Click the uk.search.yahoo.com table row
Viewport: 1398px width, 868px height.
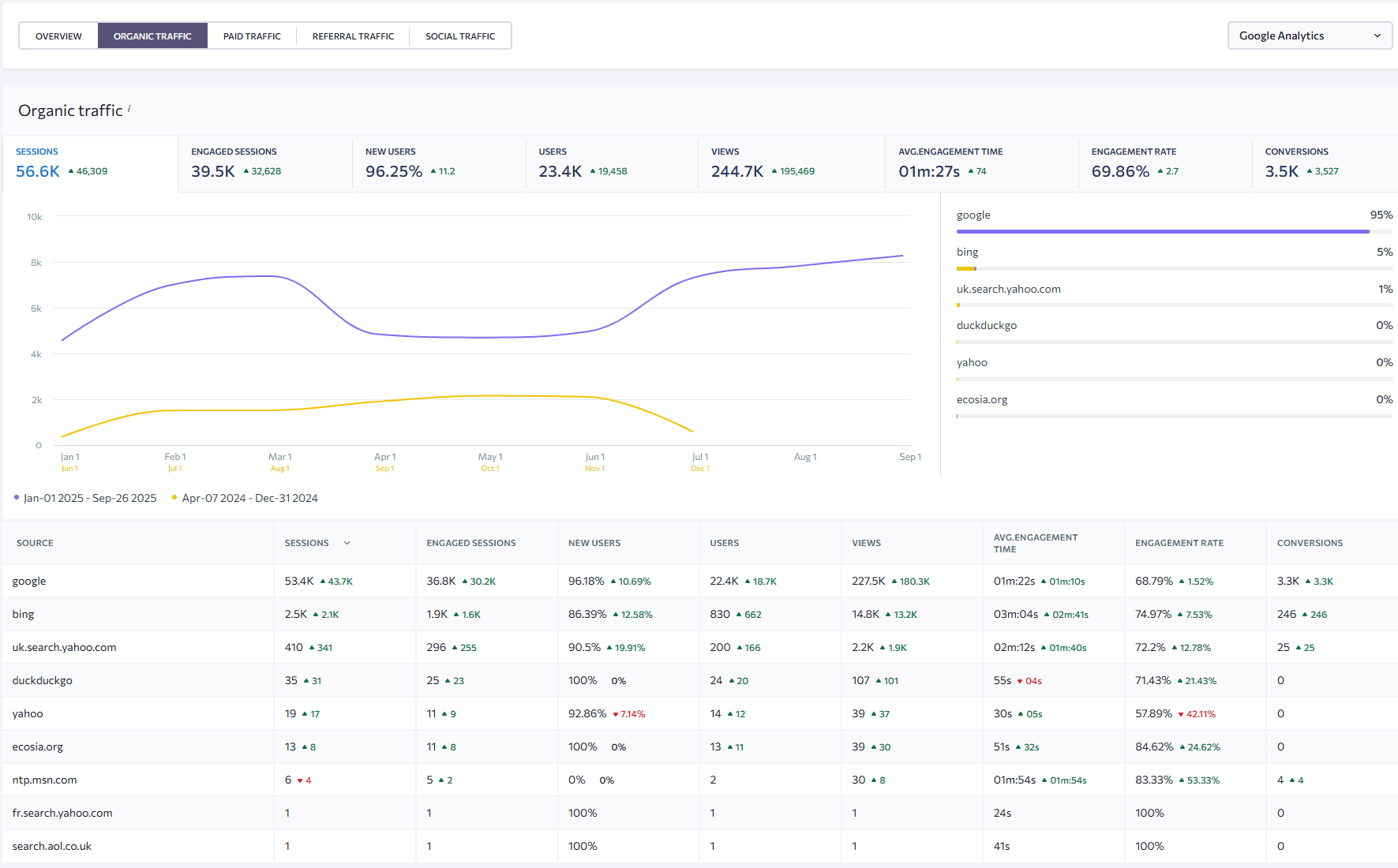[699, 647]
